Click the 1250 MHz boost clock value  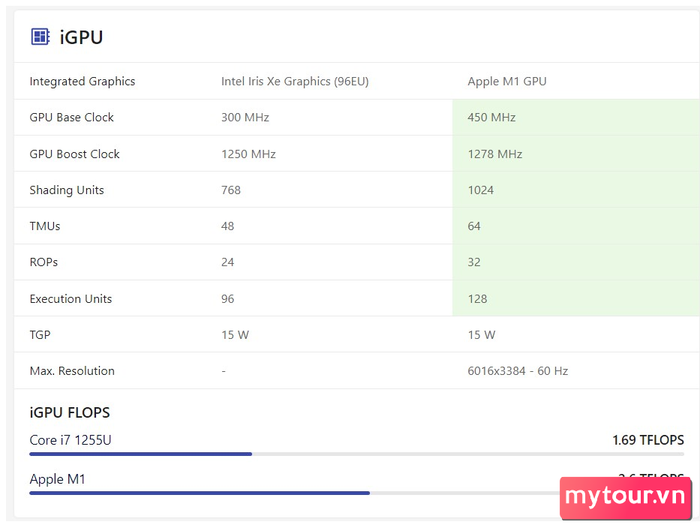(248, 154)
